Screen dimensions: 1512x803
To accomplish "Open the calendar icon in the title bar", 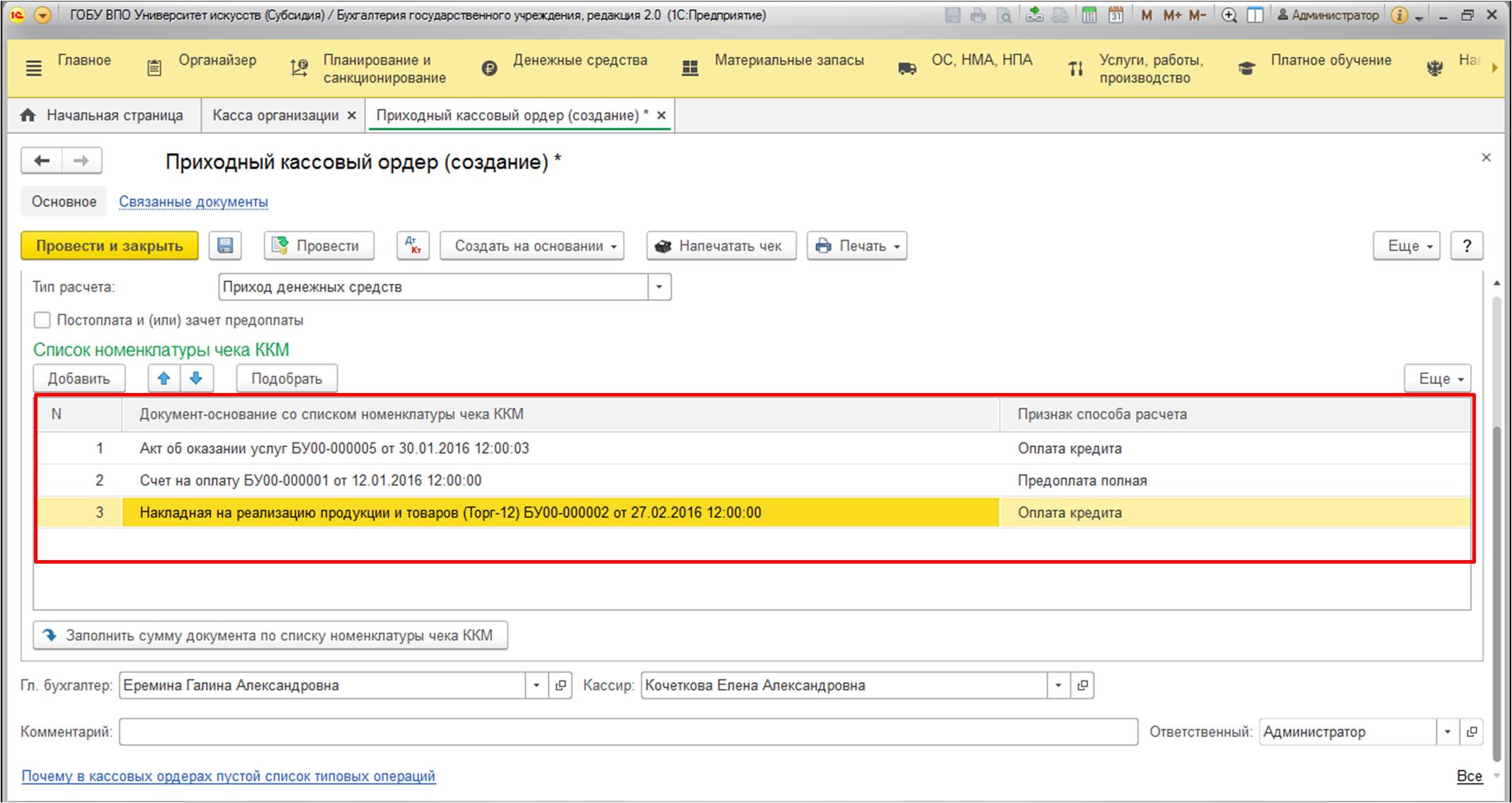I will click(1116, 15).
